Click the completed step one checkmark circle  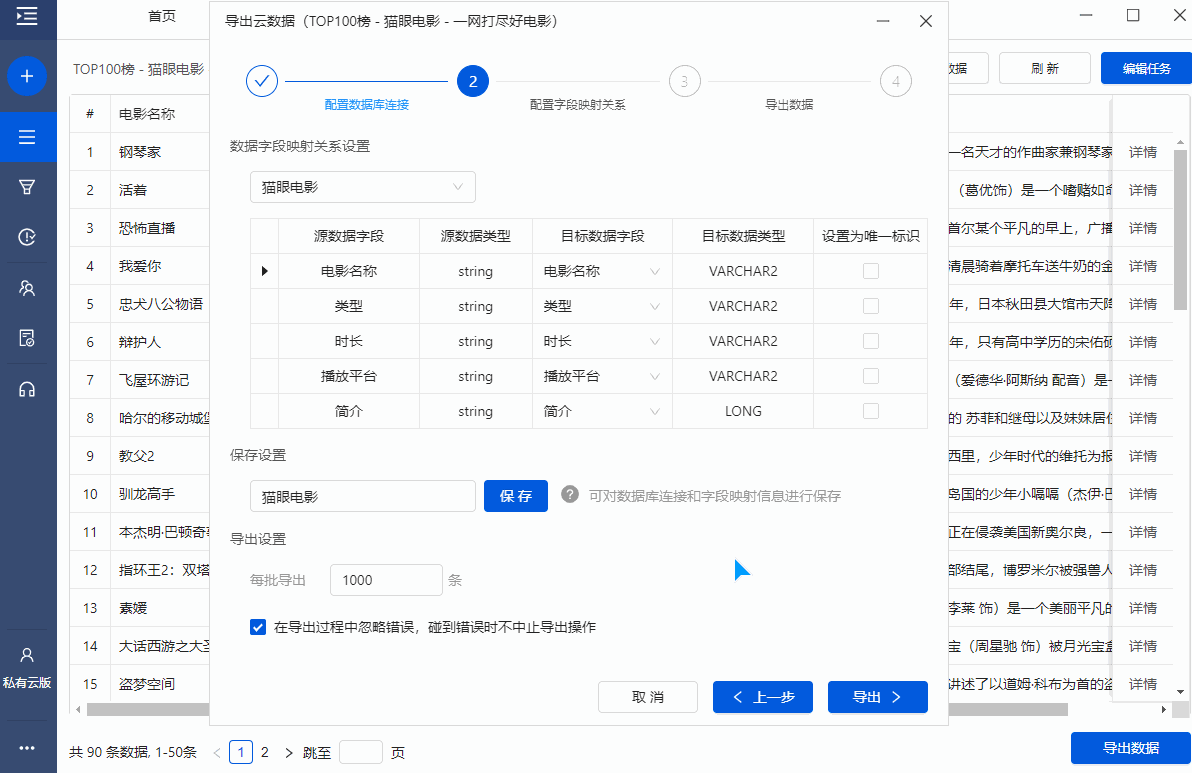[262, 81]
